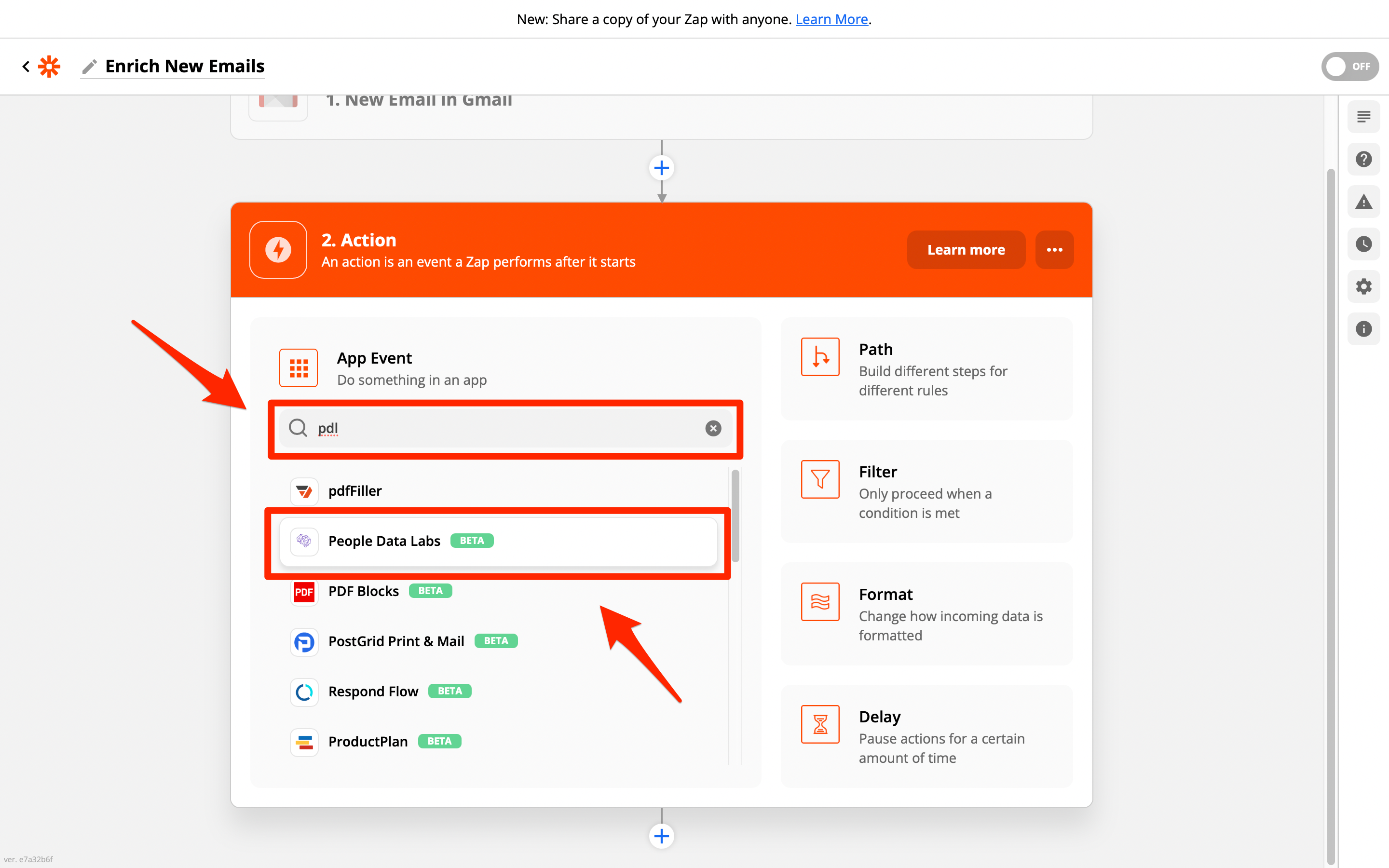This screenshot has height=868, width=1389.
Task: Click the Zapier logo icon
Action: 49,67
